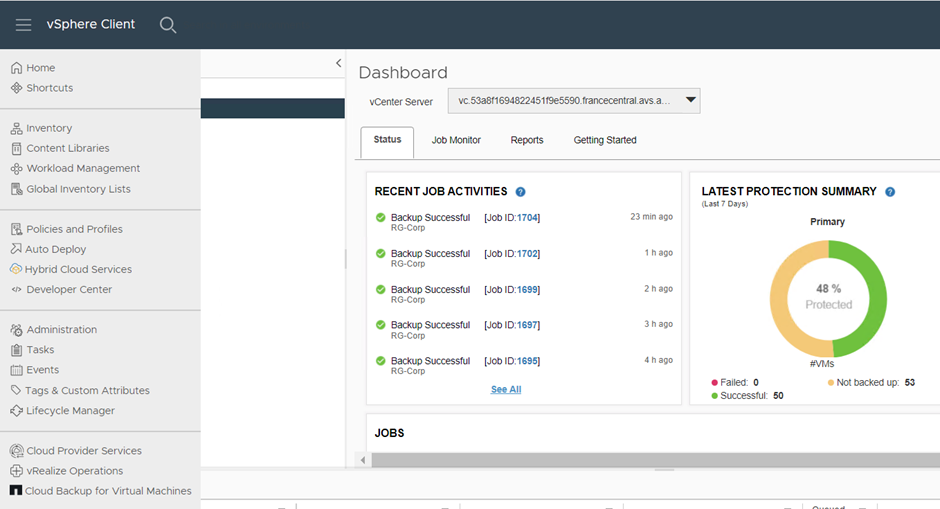Click success icon for Job 1695

pyautogui.click(x=381, y=361)
